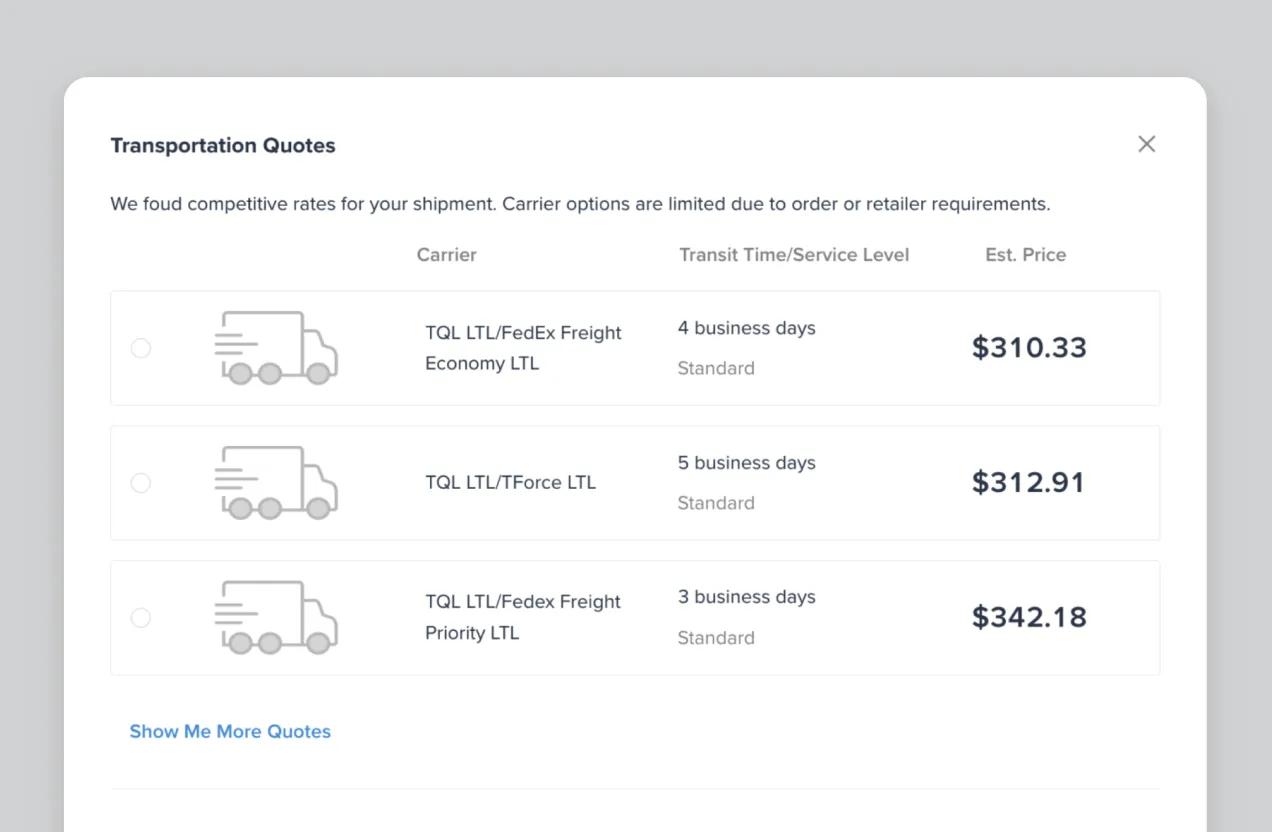
Task: Click the 5 business days transit time text
Action: coord(746,462)
